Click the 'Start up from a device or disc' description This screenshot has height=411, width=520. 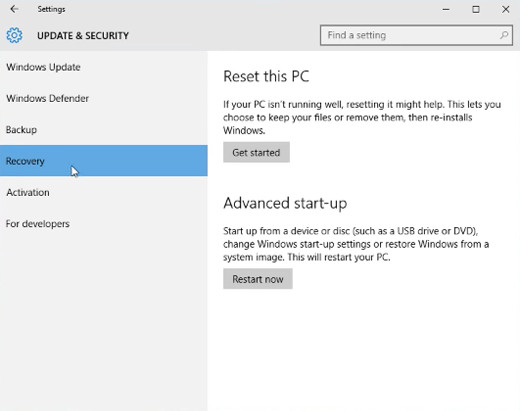pyautogui.click(x=356, y=244)
